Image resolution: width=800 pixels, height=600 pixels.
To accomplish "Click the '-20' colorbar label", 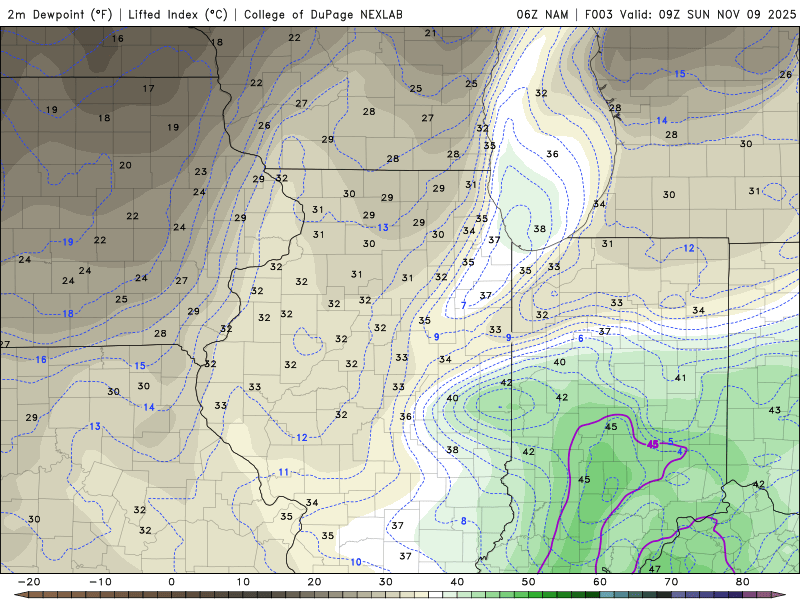I will tap(29, 582).
